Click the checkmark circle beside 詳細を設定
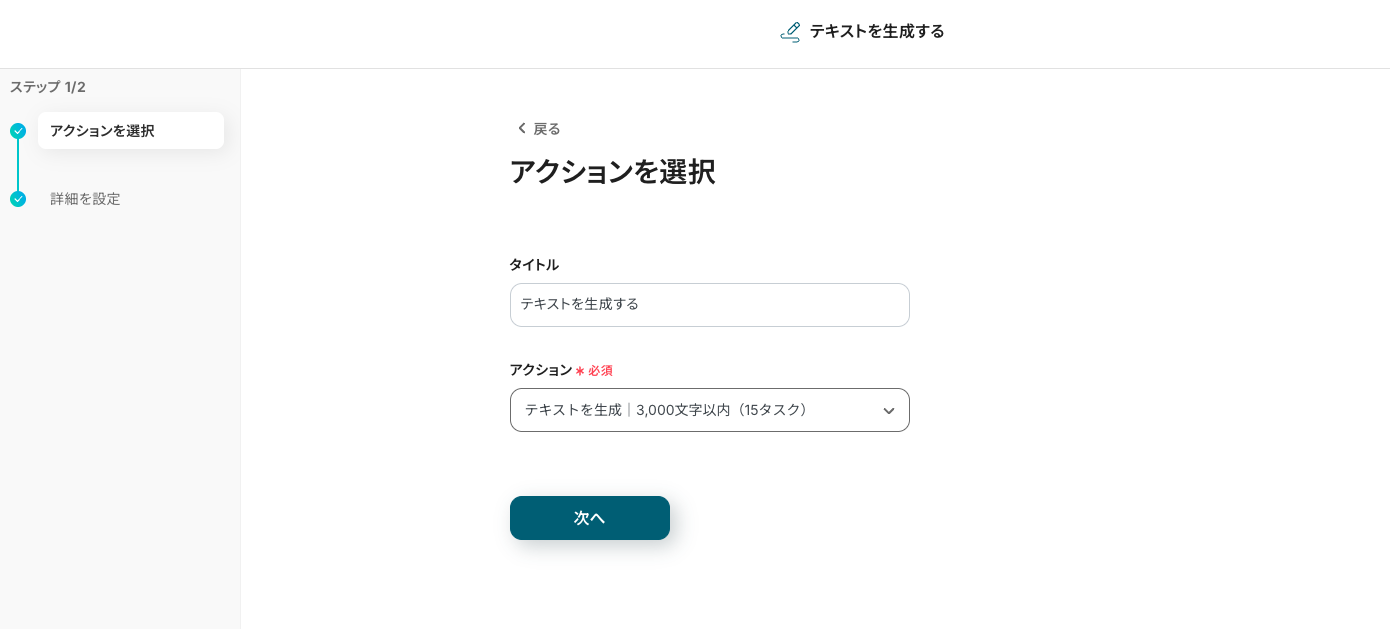 pos(18,199)
